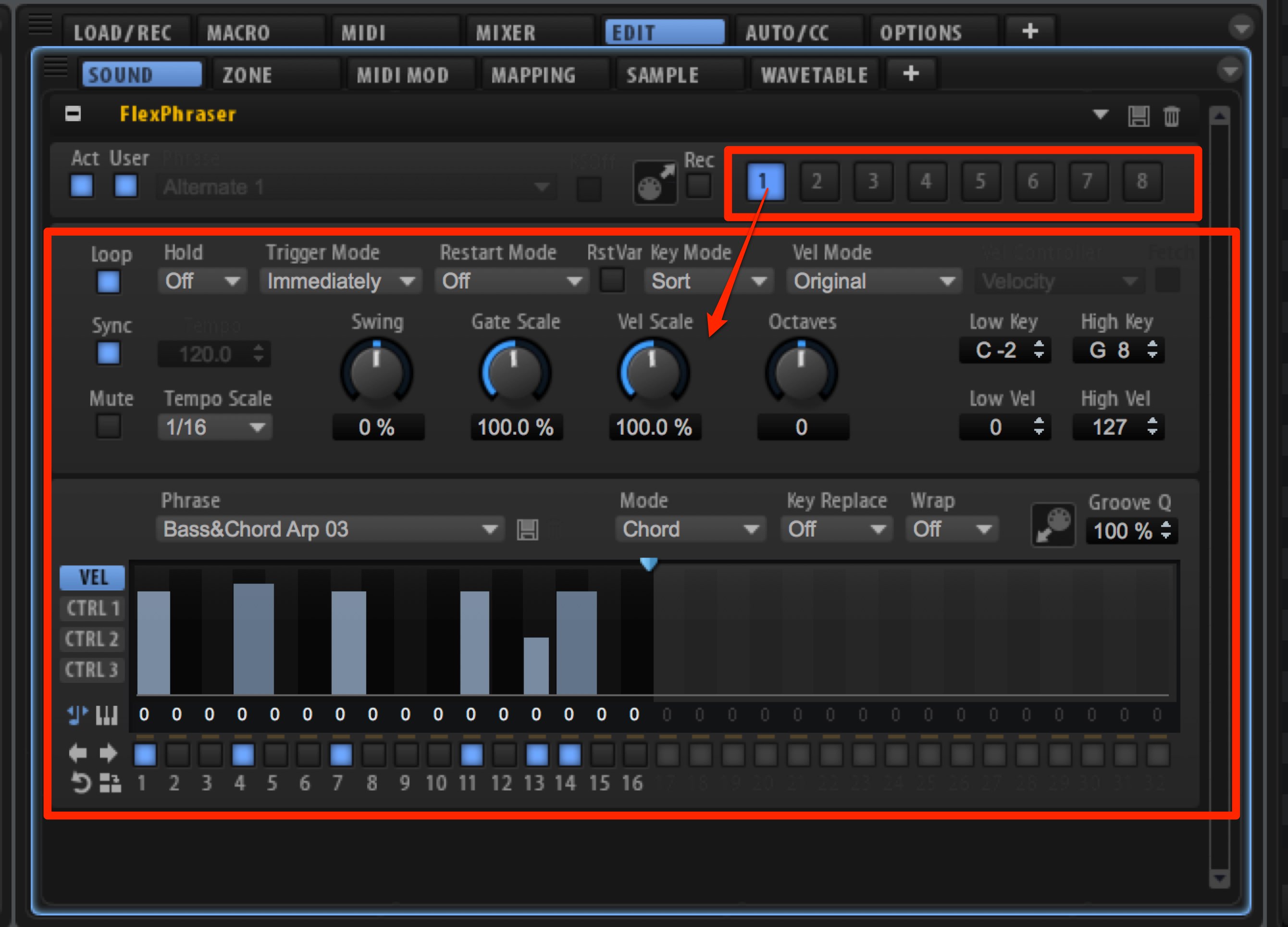Collapse the FlexPhraser section with minus icon
Screen dimensions: 1288x927
73,114
